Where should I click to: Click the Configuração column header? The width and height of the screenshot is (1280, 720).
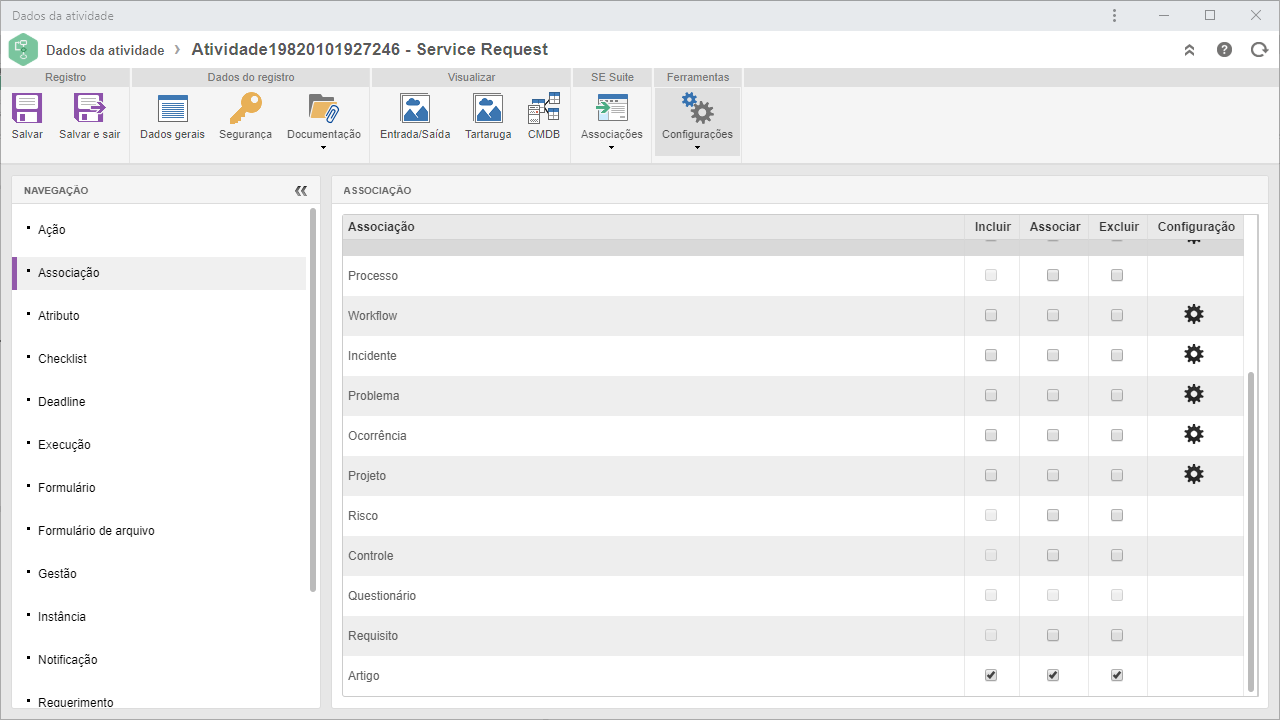tap(1196, 227)
